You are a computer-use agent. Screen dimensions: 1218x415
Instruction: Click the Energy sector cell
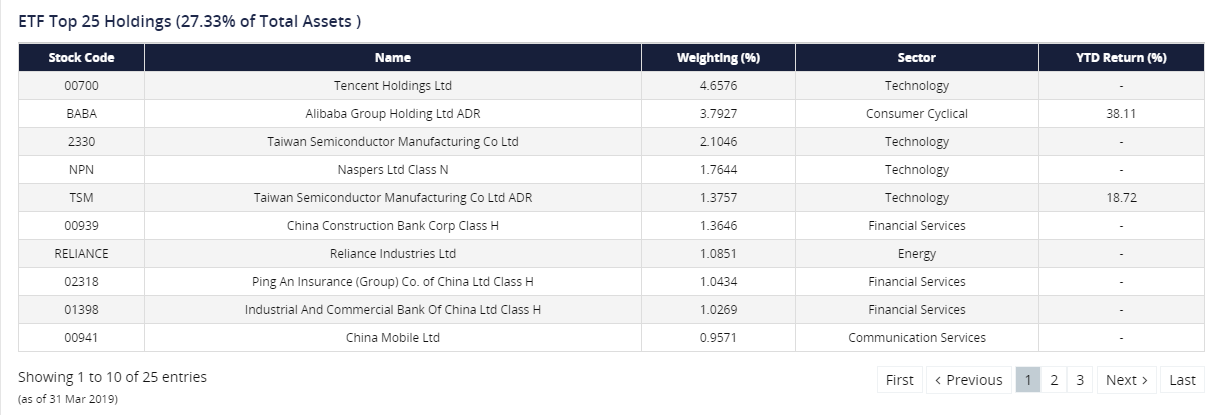pyautogui.click(x=916, y=254)
